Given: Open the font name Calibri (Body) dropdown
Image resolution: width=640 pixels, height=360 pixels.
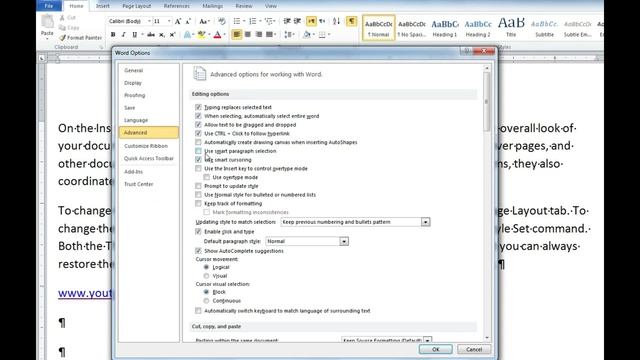Looking at the screenshot, I should [149, 21].
